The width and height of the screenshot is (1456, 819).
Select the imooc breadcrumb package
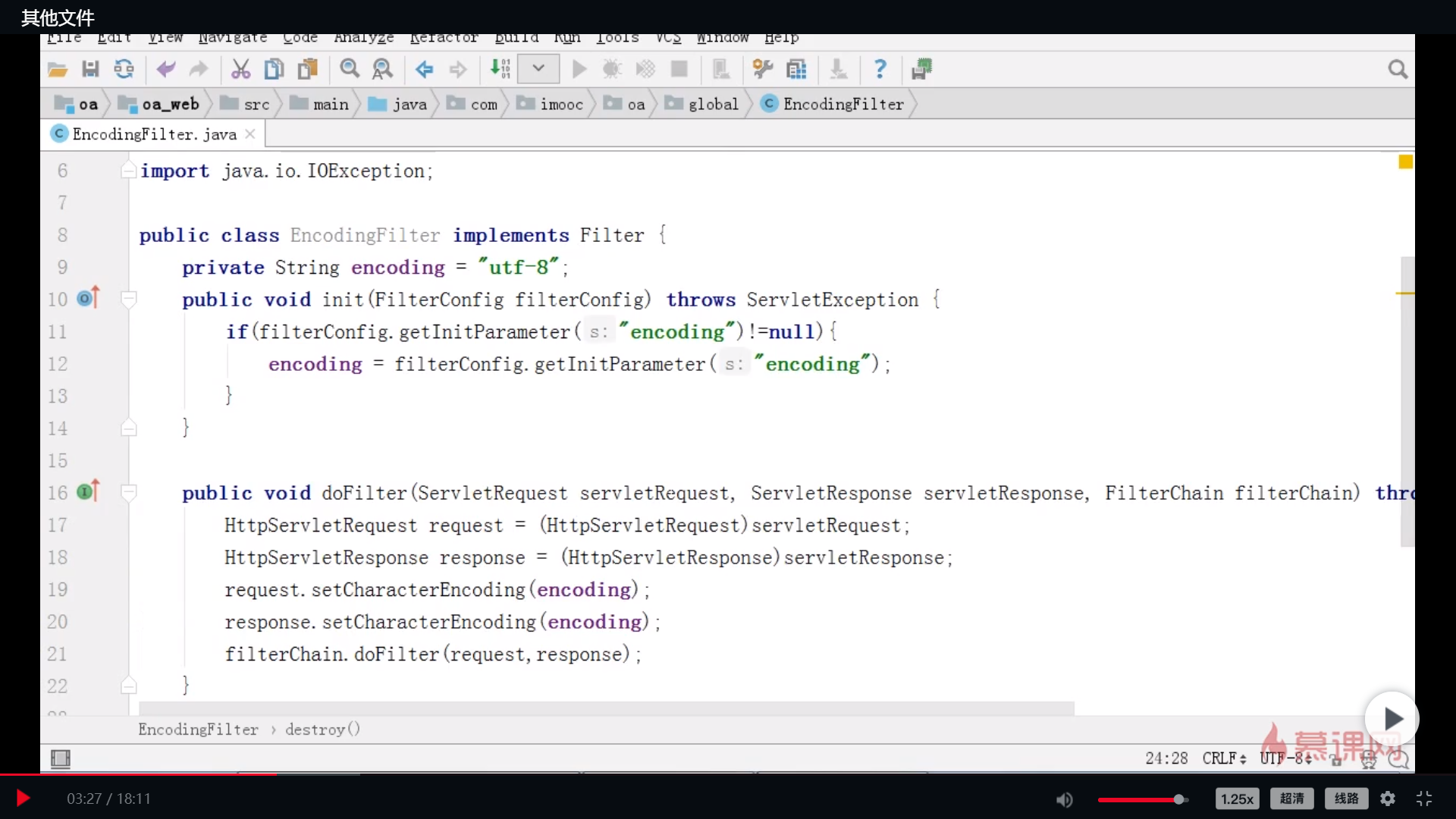(551, 105)
